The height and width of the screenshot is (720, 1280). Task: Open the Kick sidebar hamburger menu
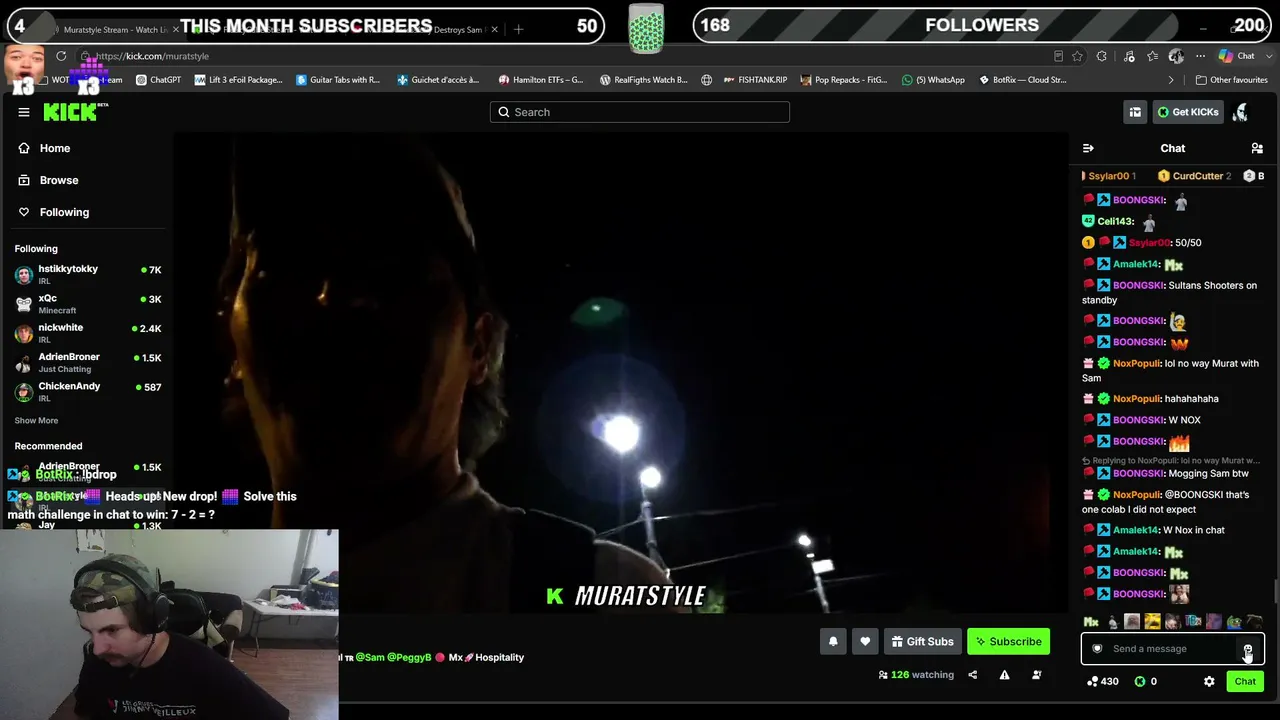point(24,112)
